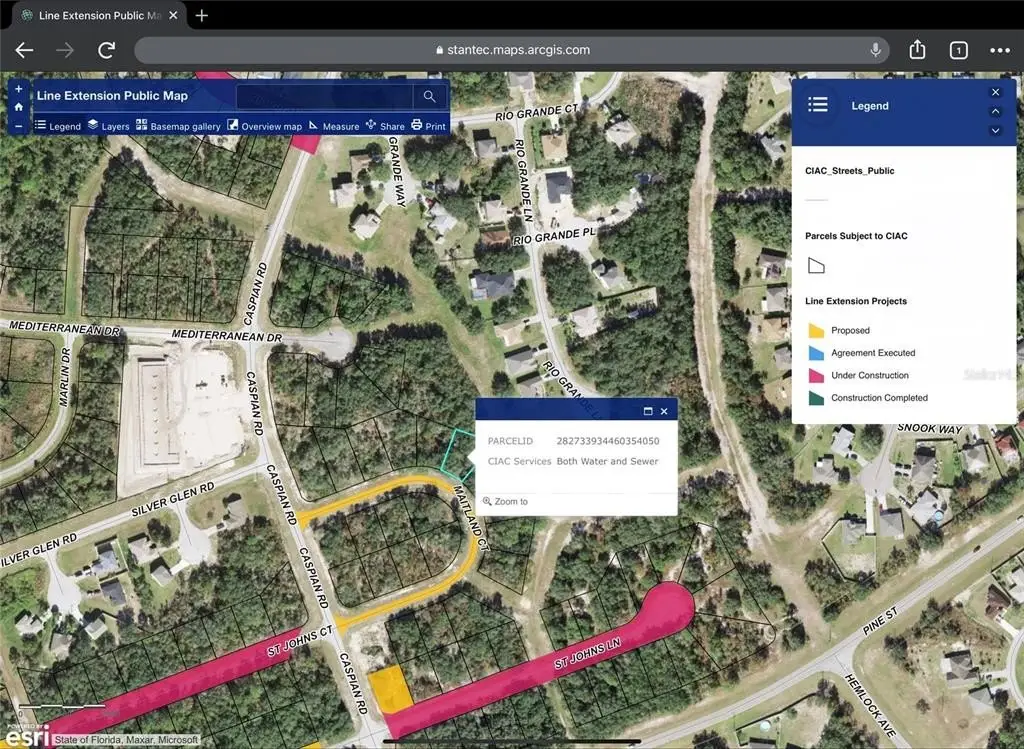
Task: Print the map
Action: click(428, 126)
